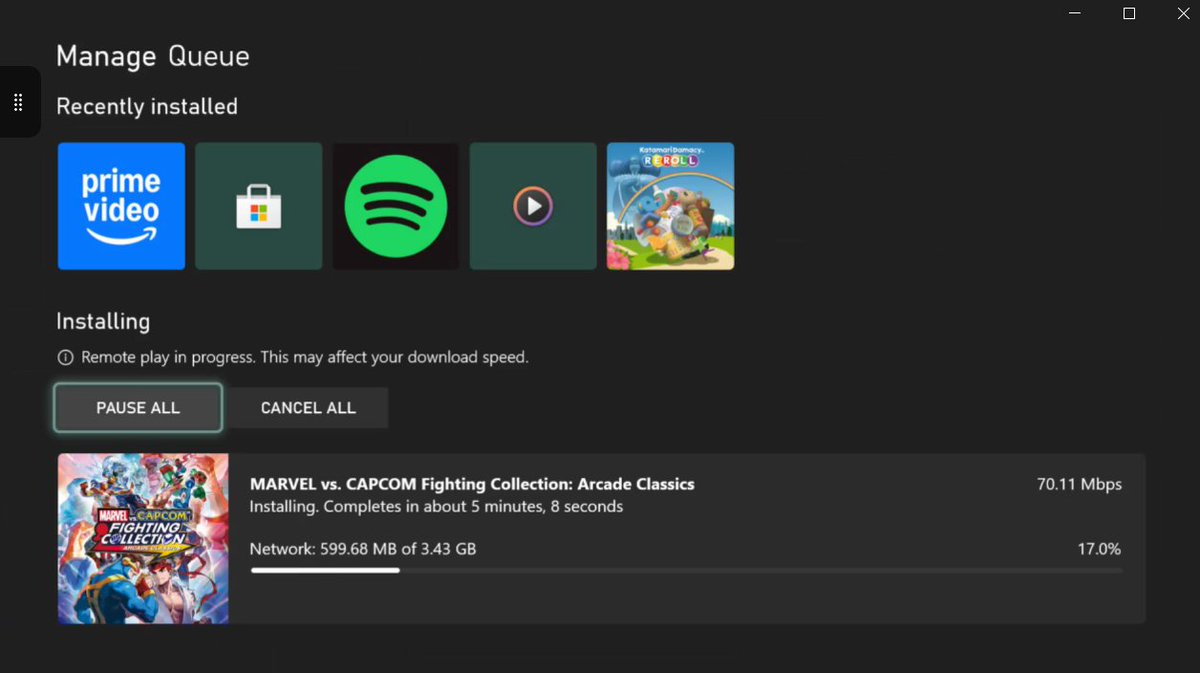The image size is (1200, 673).
Task: Click the 17.0% progress value
Action: pyautogui.click(x=1099, y=549)
